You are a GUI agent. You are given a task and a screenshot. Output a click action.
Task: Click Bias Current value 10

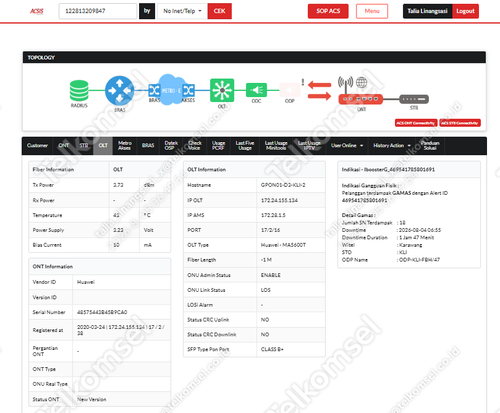[116, 245]
